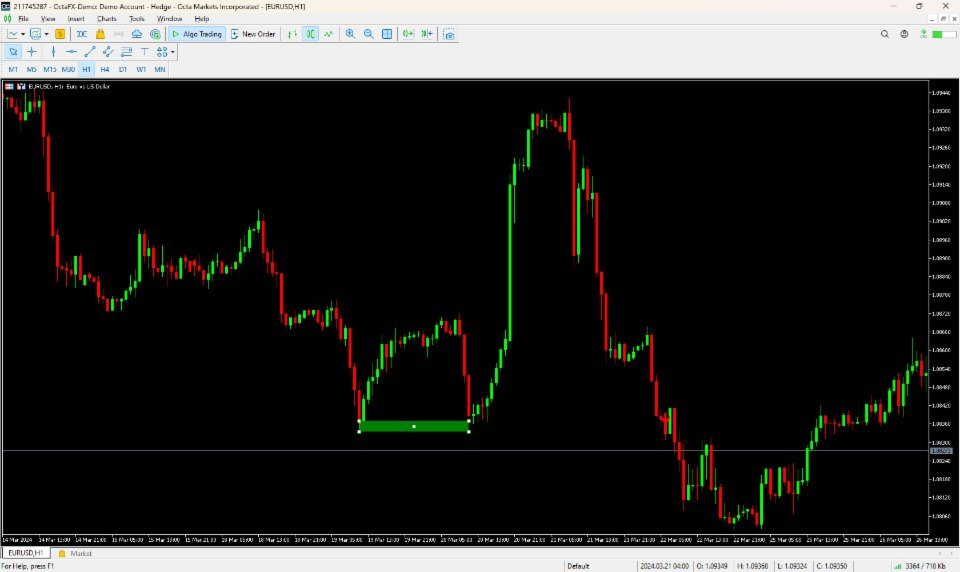Select the equidistant channel tool
This screenshot has height=572, width=960.
pyautogui.click(x=108, y=52)
